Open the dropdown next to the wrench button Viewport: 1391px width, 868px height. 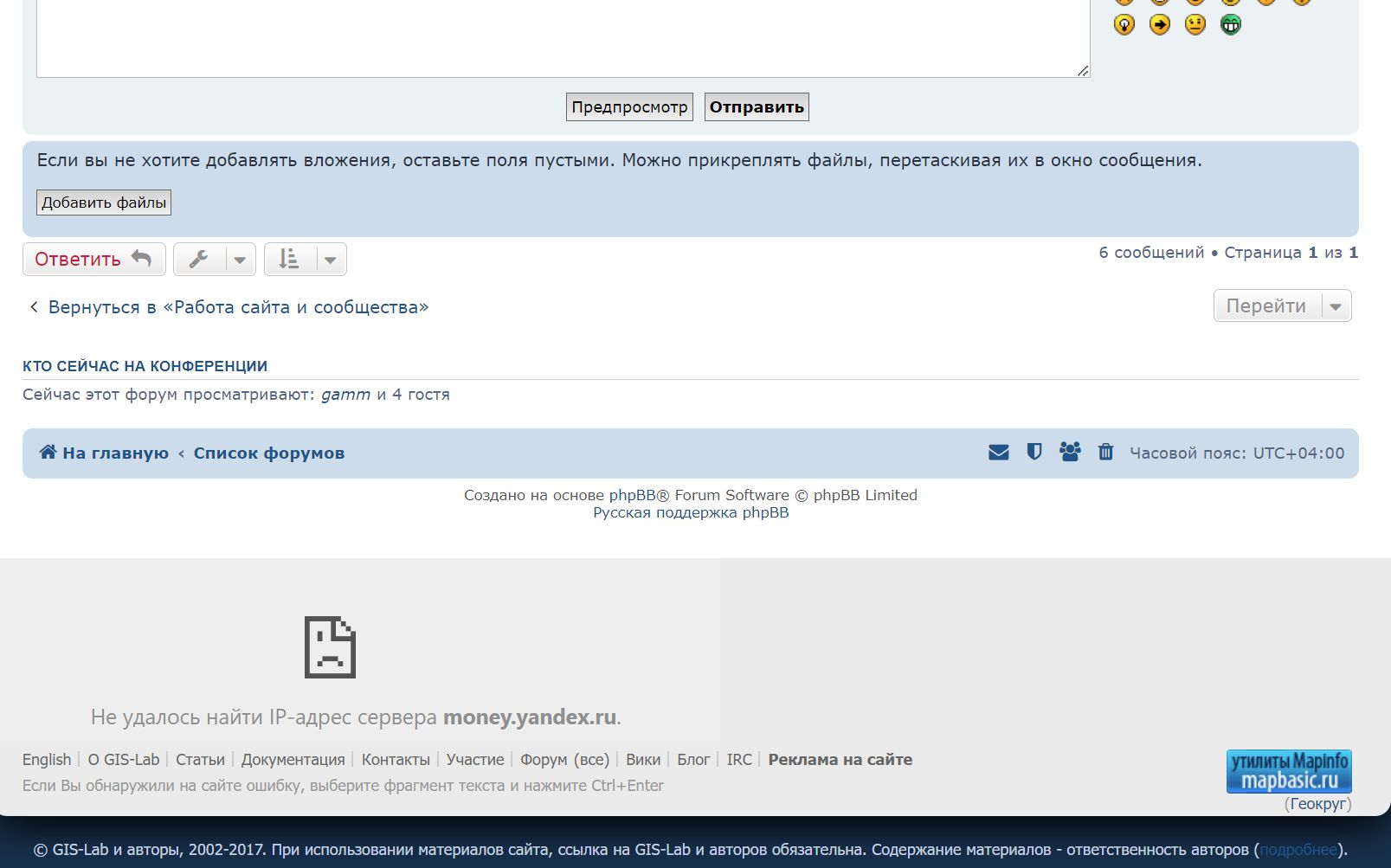pyautogui.click(x=239, y=259)
